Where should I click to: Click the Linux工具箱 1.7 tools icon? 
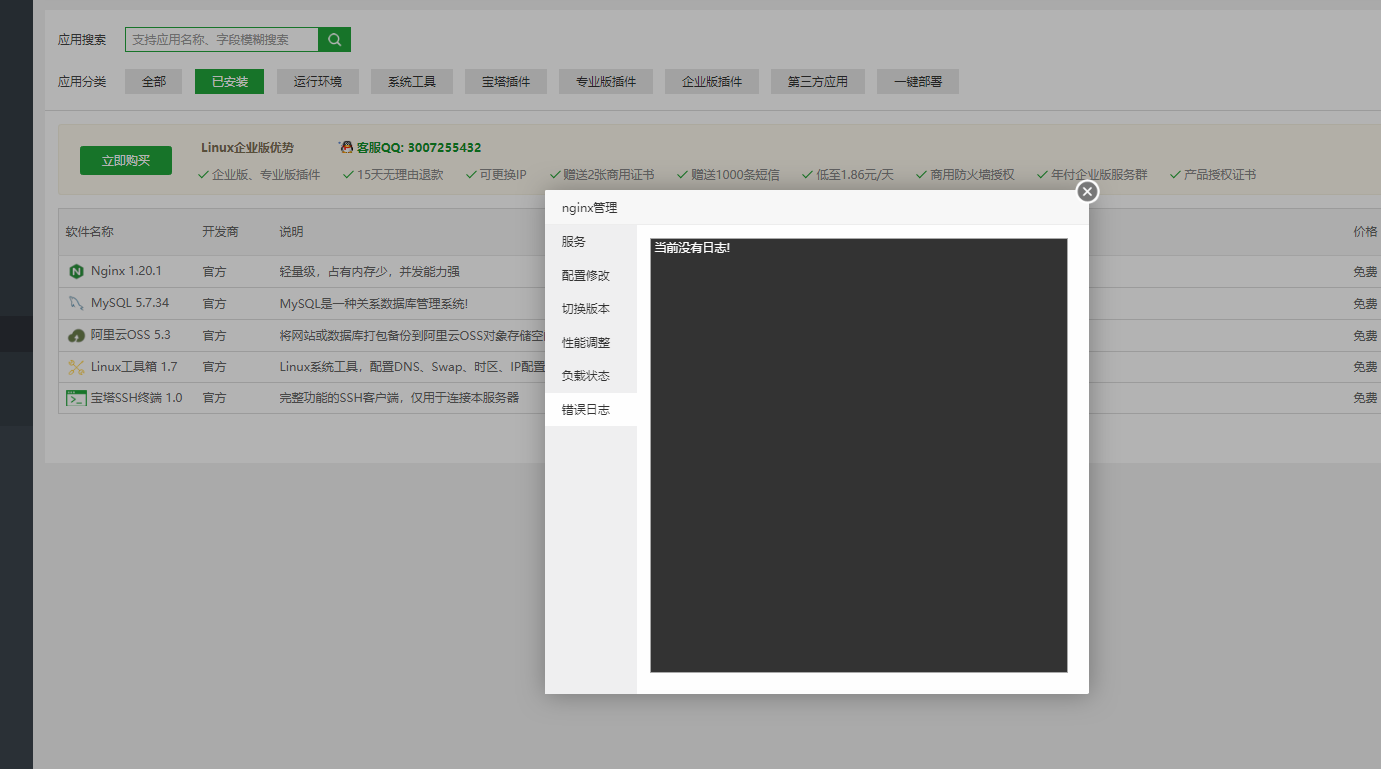pos(76,367)
